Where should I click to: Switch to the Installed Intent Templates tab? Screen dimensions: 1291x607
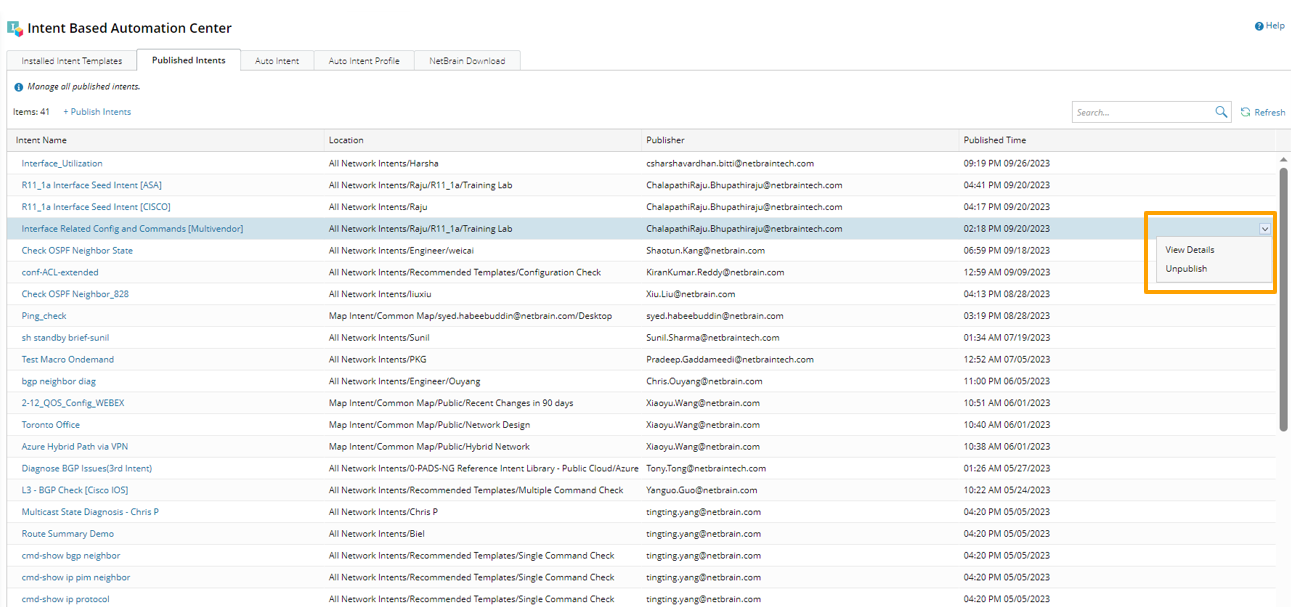tap(72, 61)
